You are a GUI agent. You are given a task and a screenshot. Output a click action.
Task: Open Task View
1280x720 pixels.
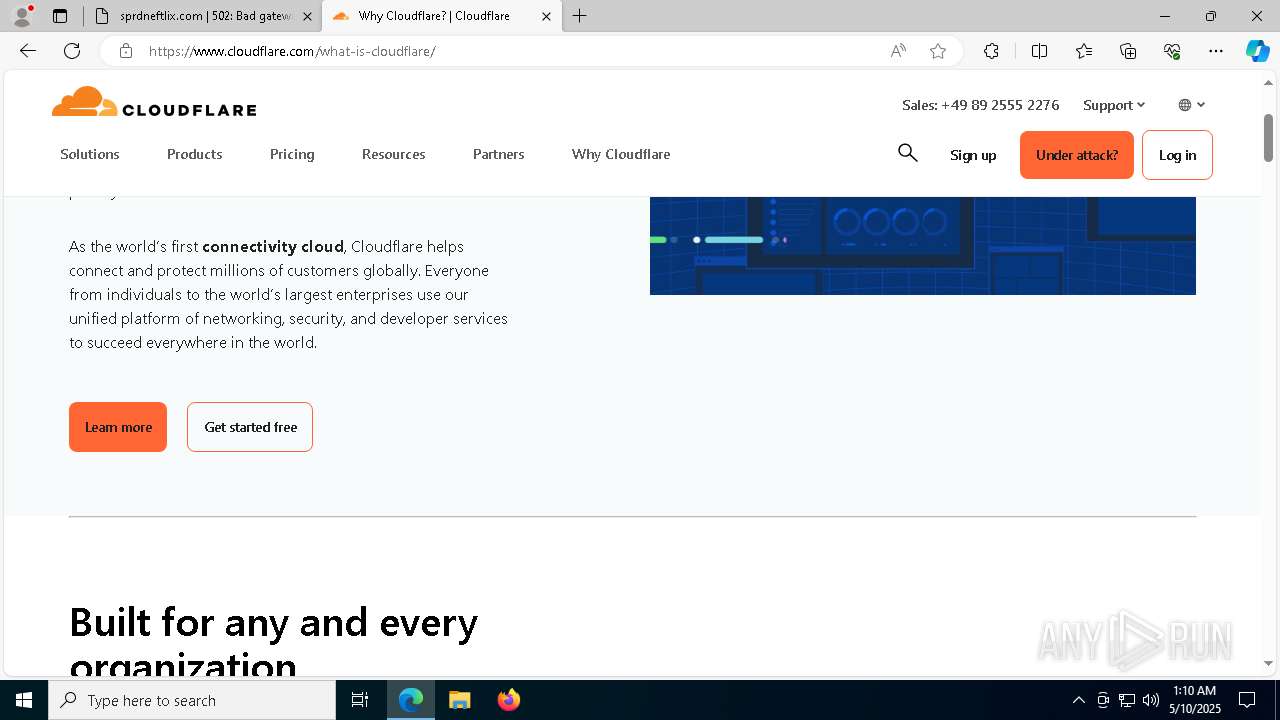(x=360, y=700)
